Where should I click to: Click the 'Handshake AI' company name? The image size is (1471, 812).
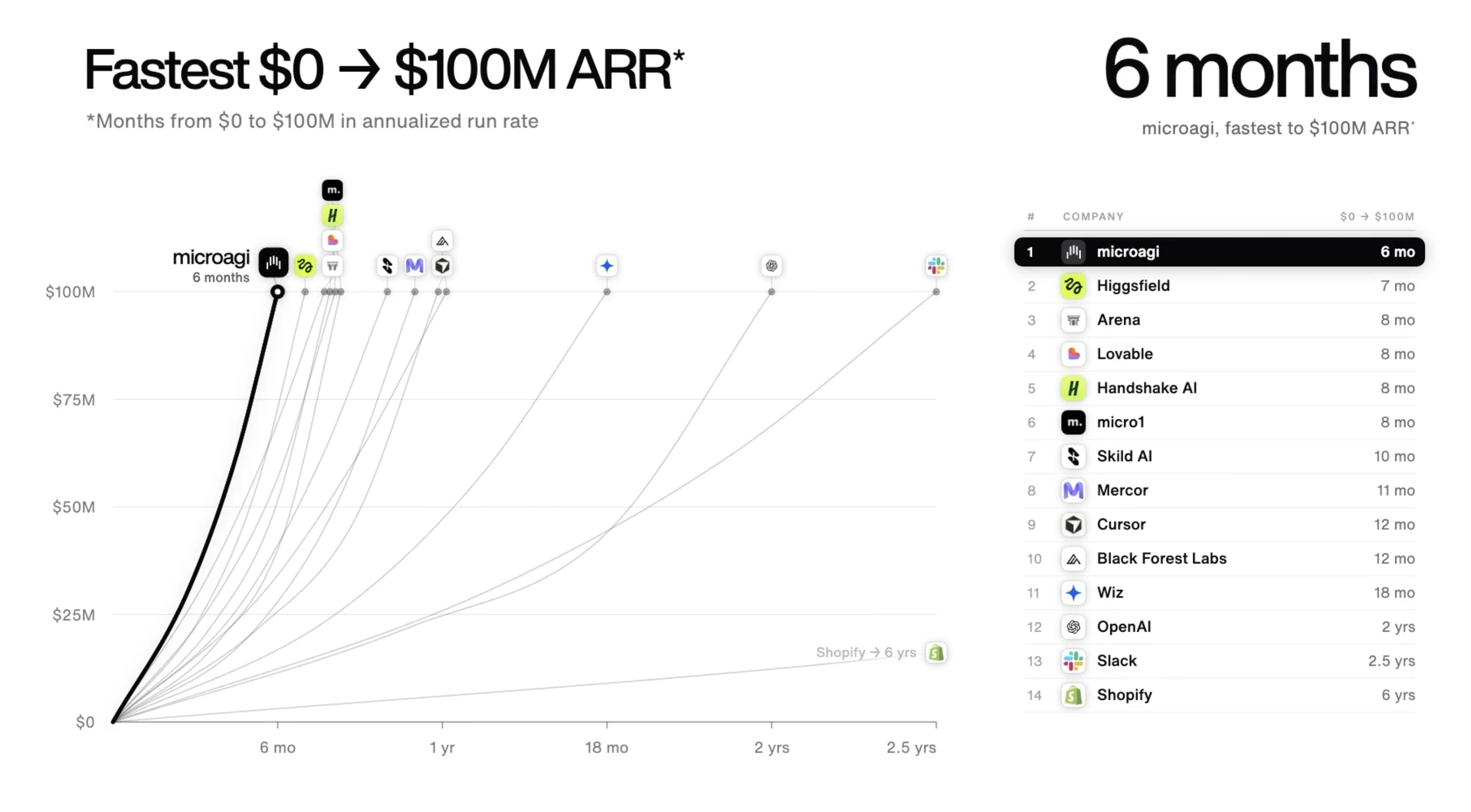(1147, 388)
